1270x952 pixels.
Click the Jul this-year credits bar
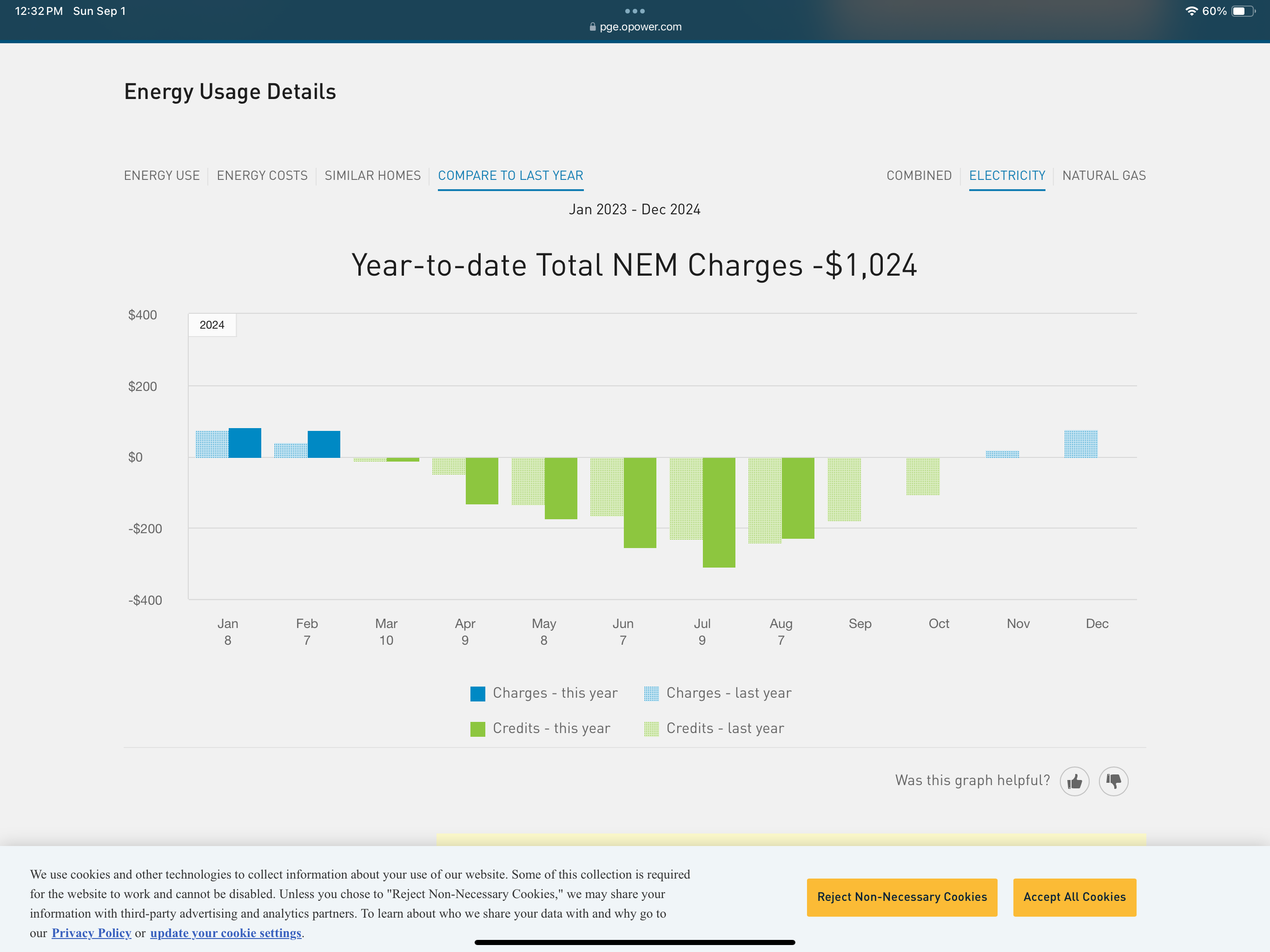point(719,513)
